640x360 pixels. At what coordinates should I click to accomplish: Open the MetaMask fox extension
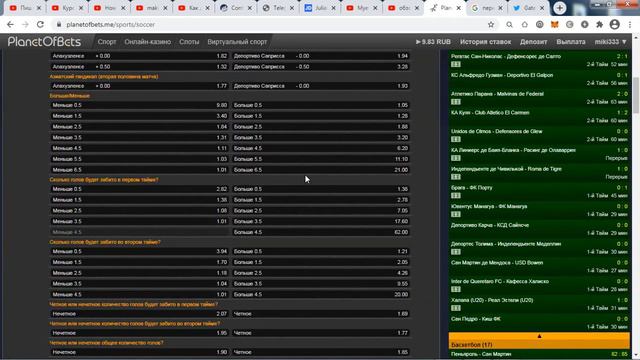coord(555,24)
